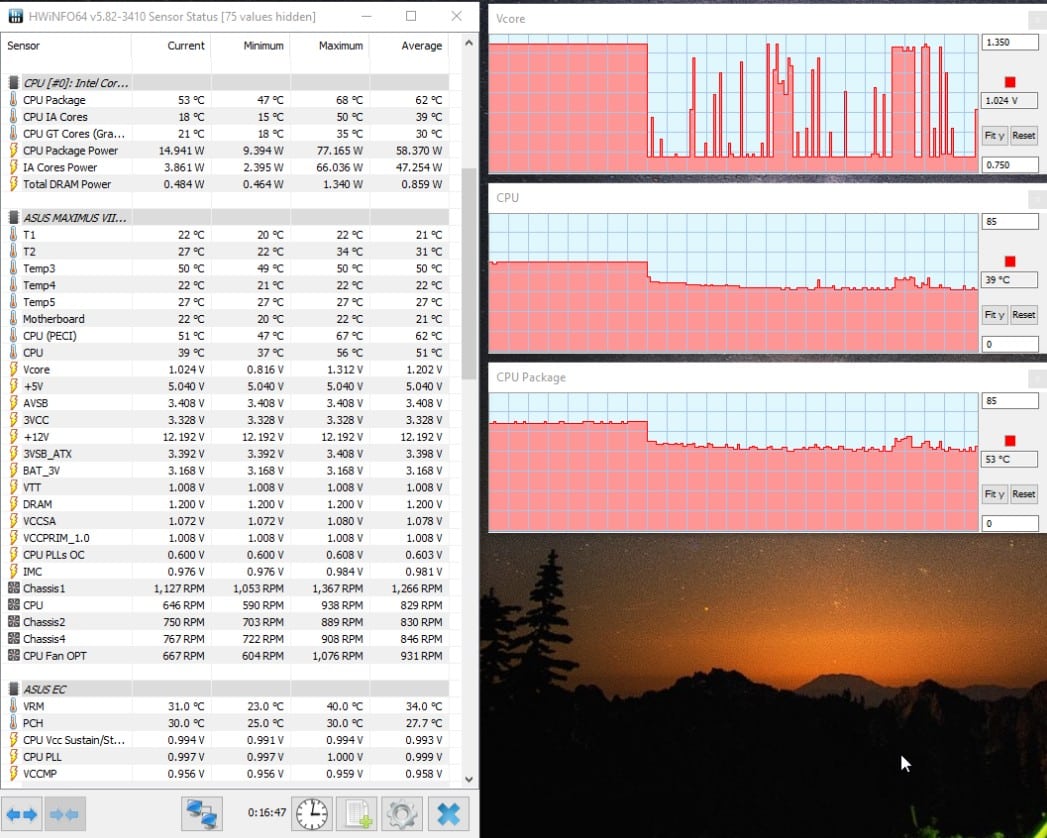Click the CPU graph maximum field 85

[x=1010, y=221]
